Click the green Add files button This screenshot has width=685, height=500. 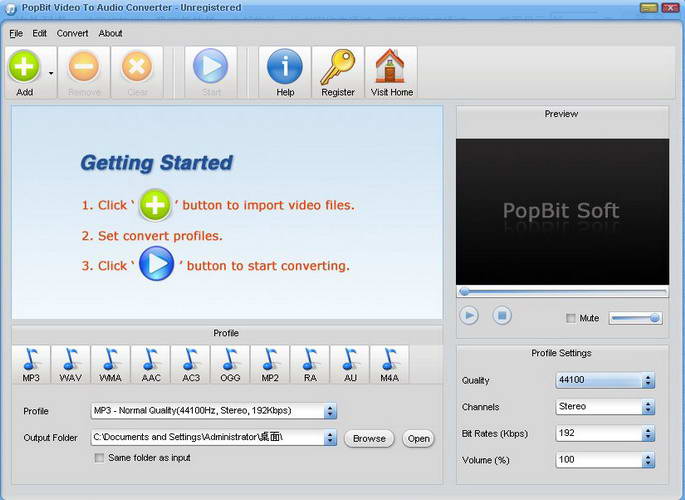[x=24, y=67]
